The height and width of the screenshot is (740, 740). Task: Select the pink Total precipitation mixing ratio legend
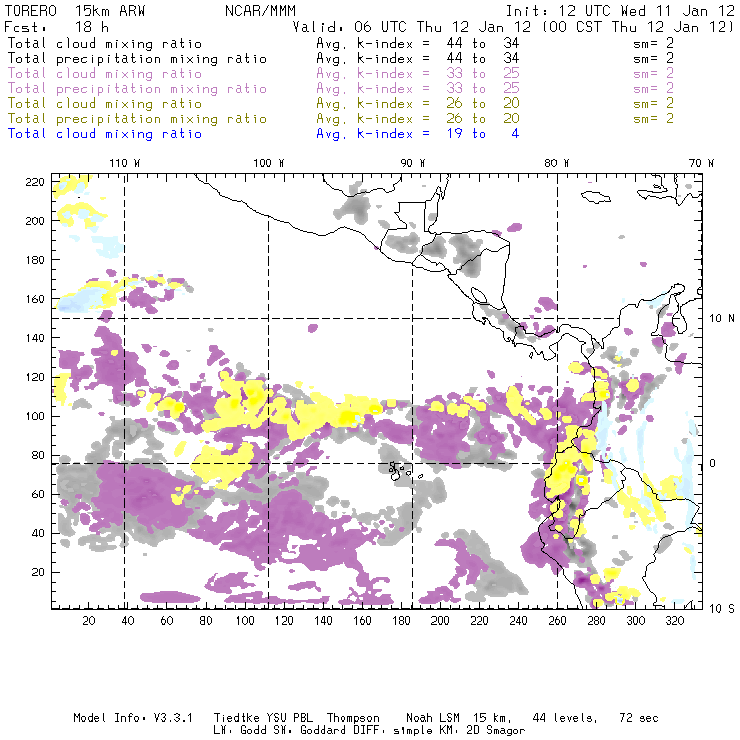click(137, 88)
